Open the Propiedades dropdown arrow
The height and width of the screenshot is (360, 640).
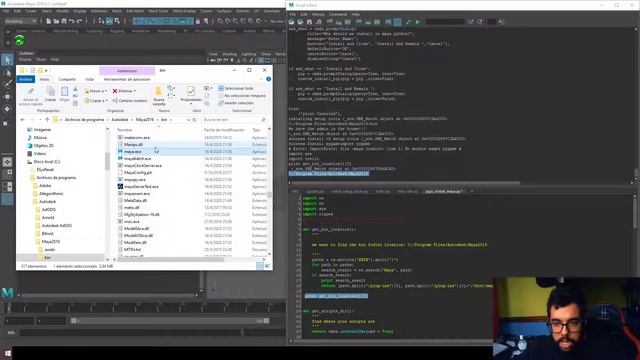click(191, 104)
